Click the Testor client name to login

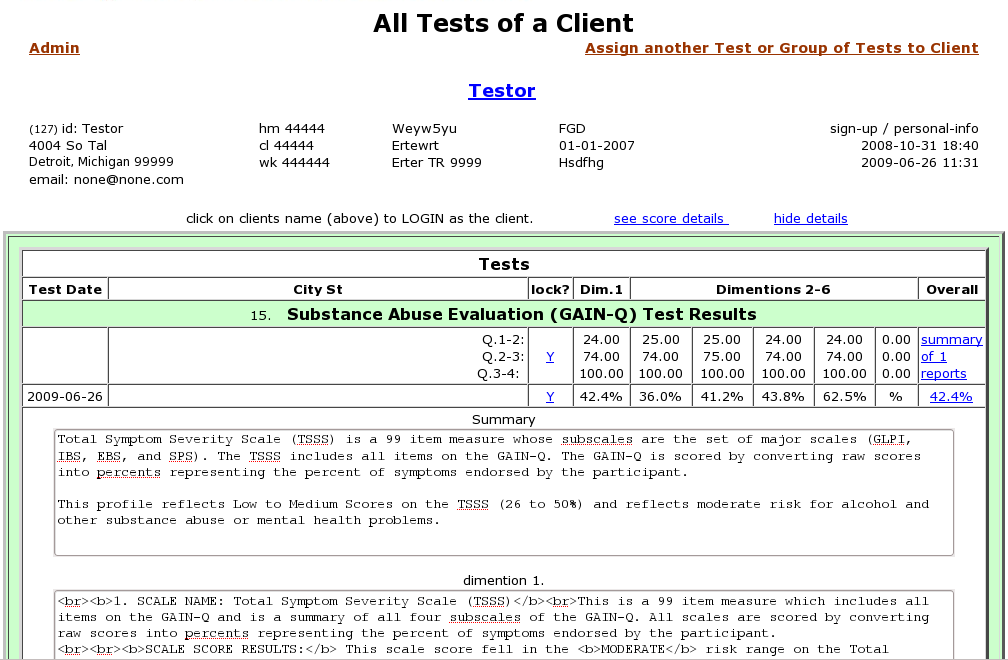point(502,91)
